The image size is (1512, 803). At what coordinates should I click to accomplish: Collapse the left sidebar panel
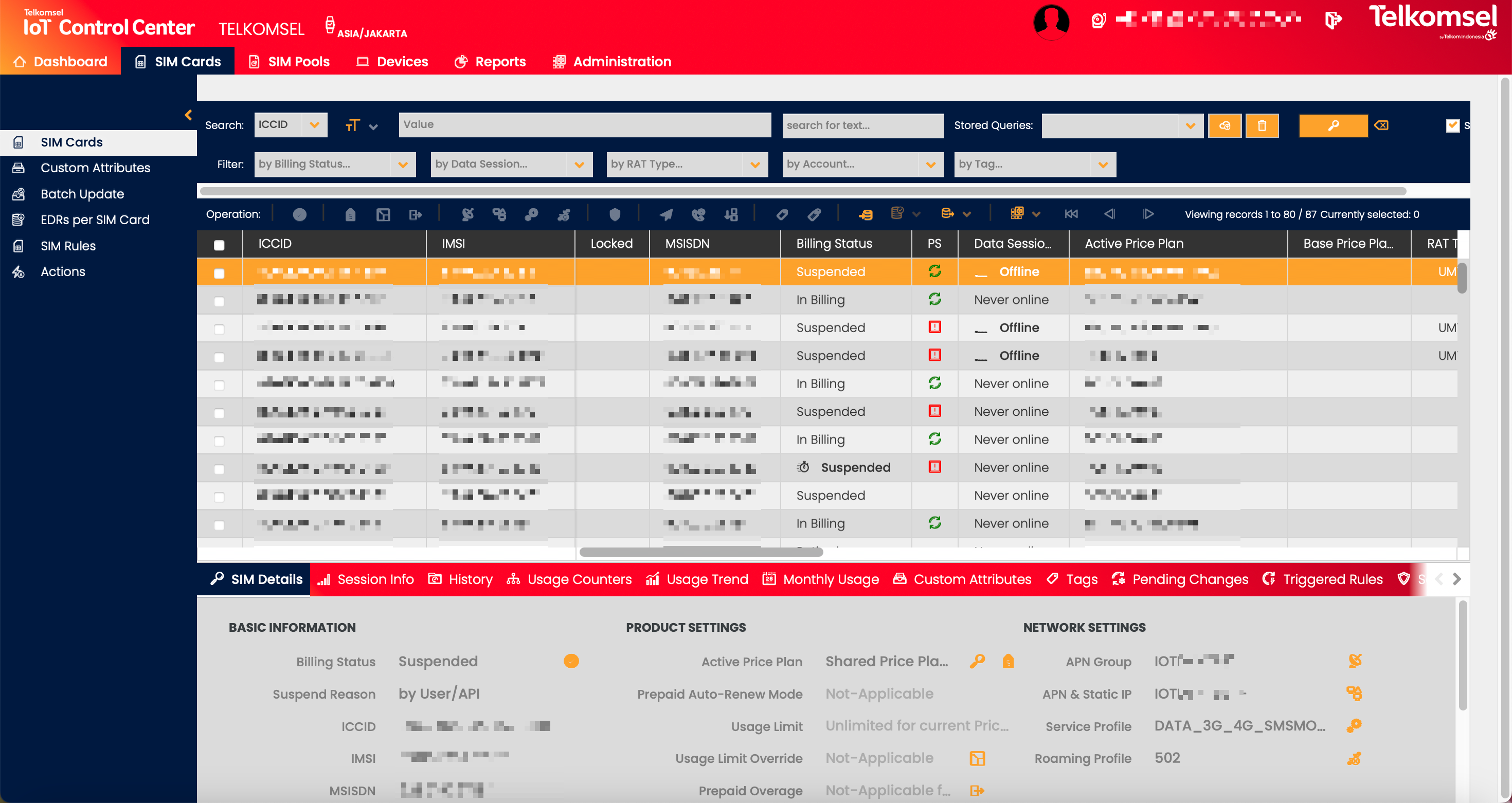(x=188, y=115)
